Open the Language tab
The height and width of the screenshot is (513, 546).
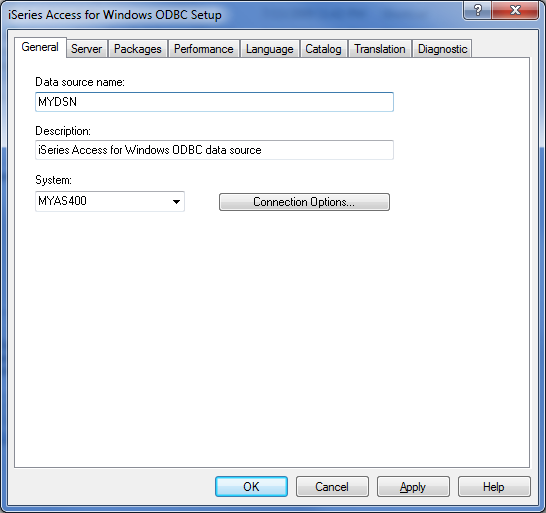coord(270,49)
